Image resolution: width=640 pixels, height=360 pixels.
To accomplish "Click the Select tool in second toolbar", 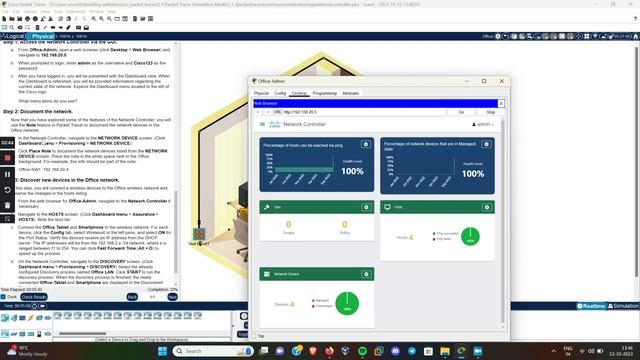I will pyautogui.click(x=4, y=28).
